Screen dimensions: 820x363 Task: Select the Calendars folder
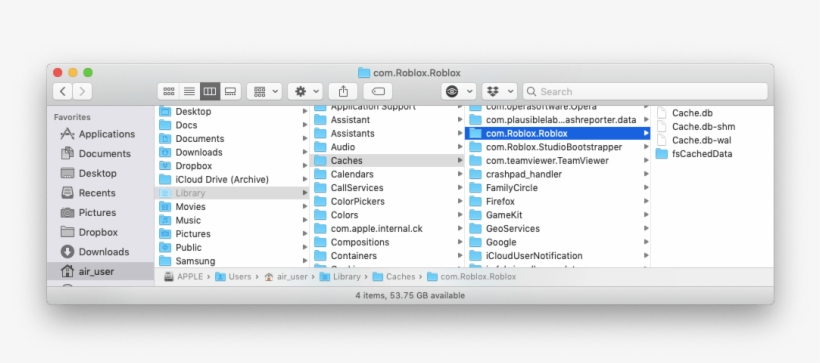click(388, 174)
